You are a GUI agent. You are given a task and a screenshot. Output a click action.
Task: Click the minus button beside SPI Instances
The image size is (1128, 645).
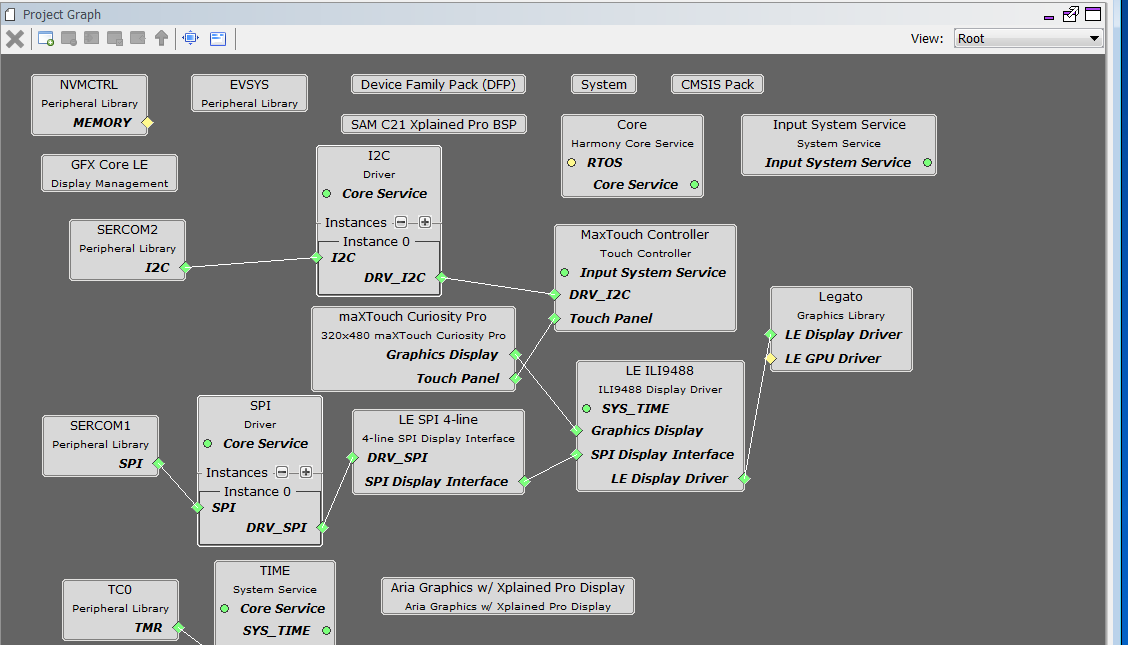pos(282,472)
